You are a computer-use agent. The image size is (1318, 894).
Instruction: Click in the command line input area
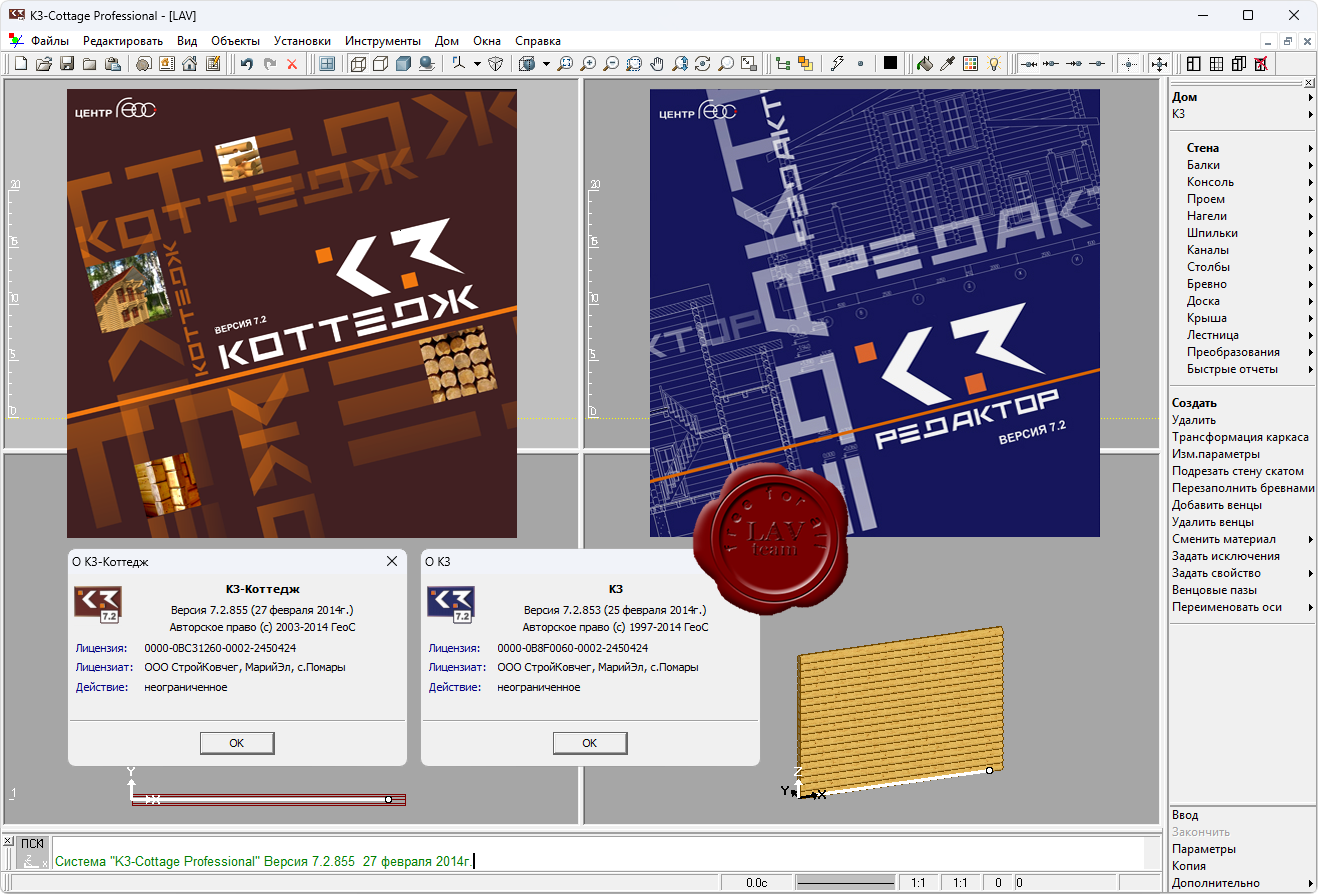598,853
